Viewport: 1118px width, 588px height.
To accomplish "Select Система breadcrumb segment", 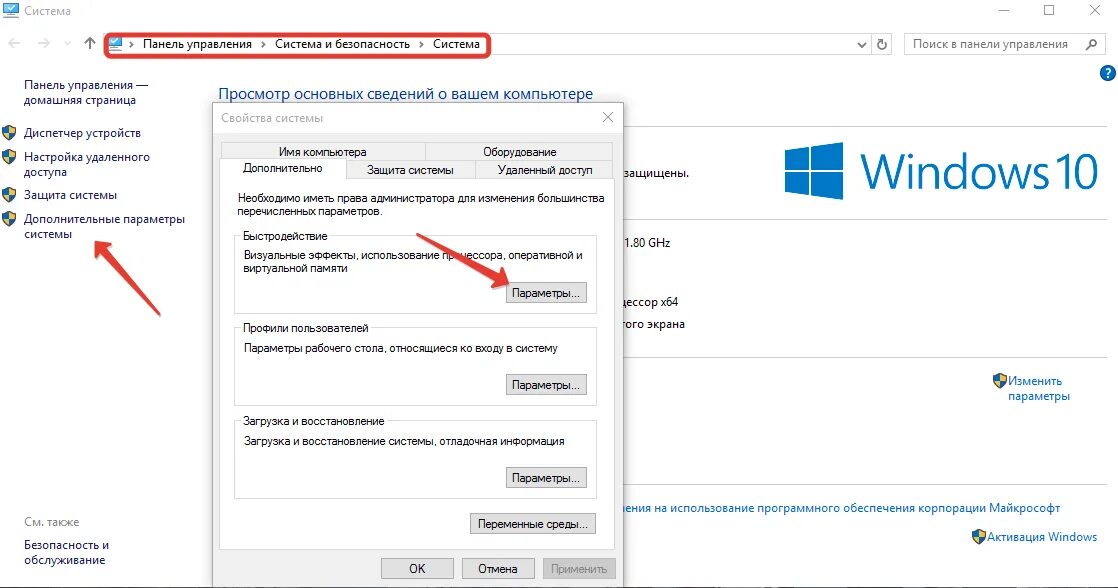I will click(456, 44).
